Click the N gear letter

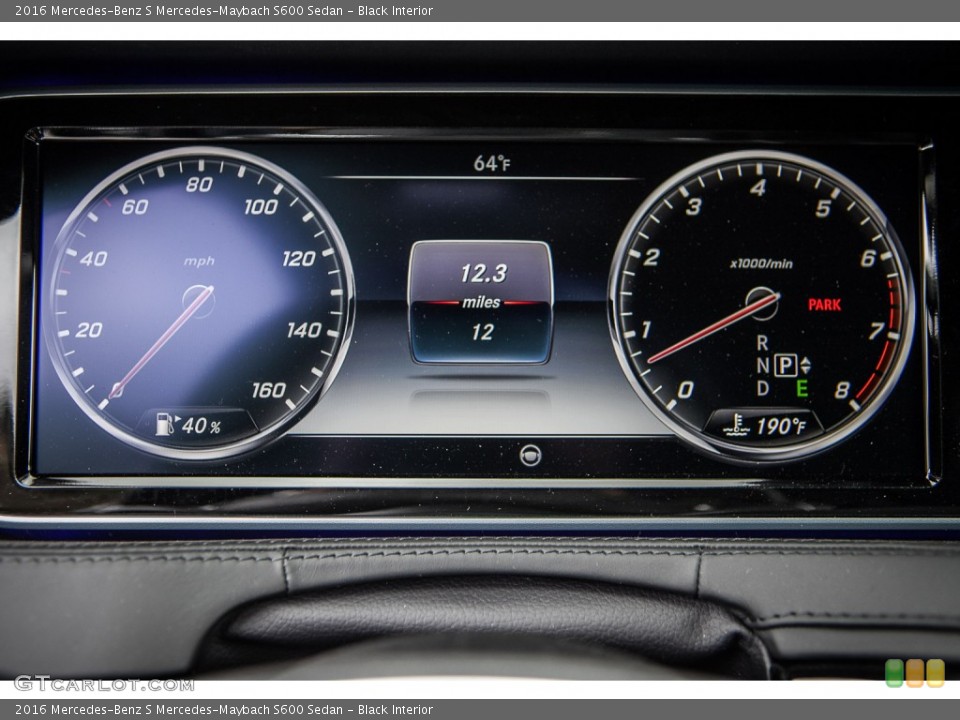click(x=762, y=366)
